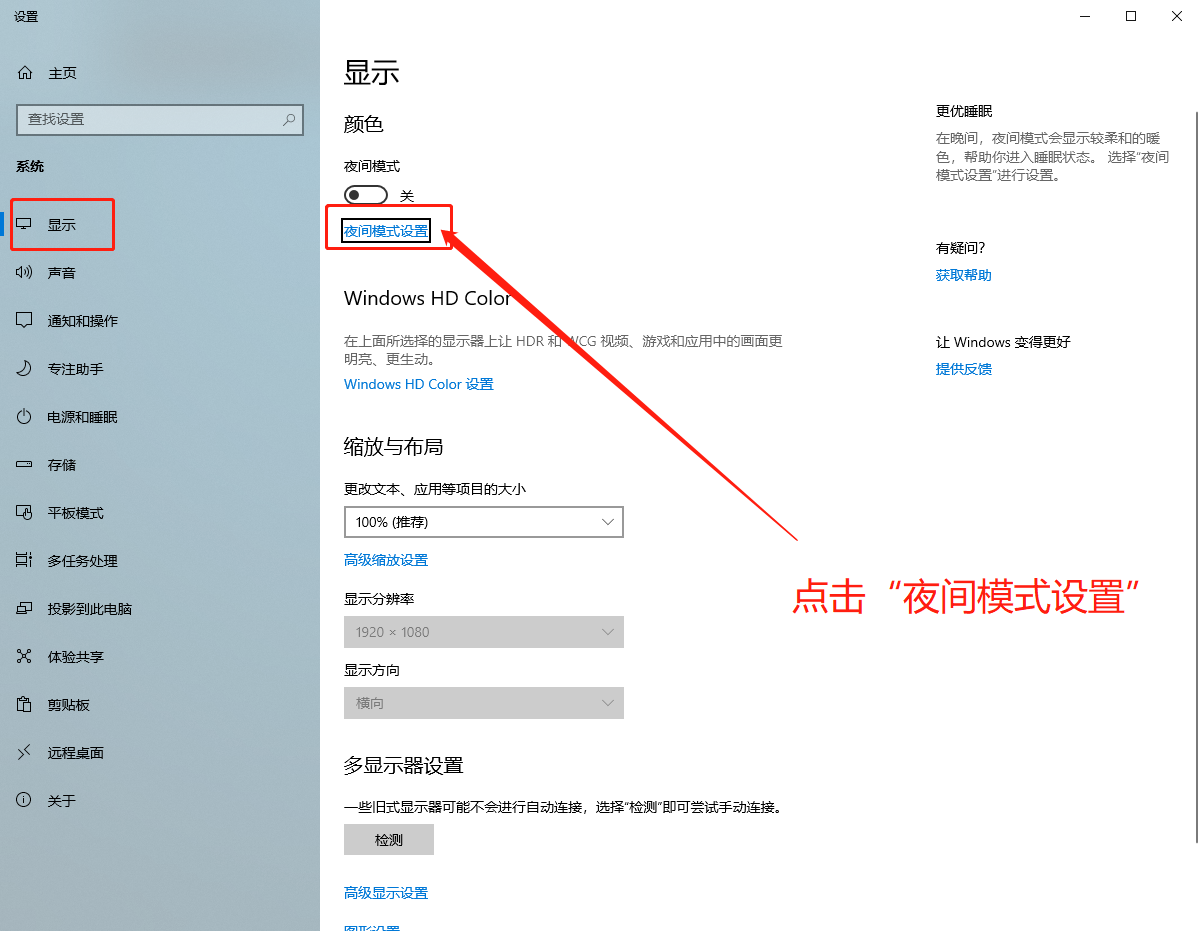Click the 平板模式 tablet icon

(x=25, y=513)
